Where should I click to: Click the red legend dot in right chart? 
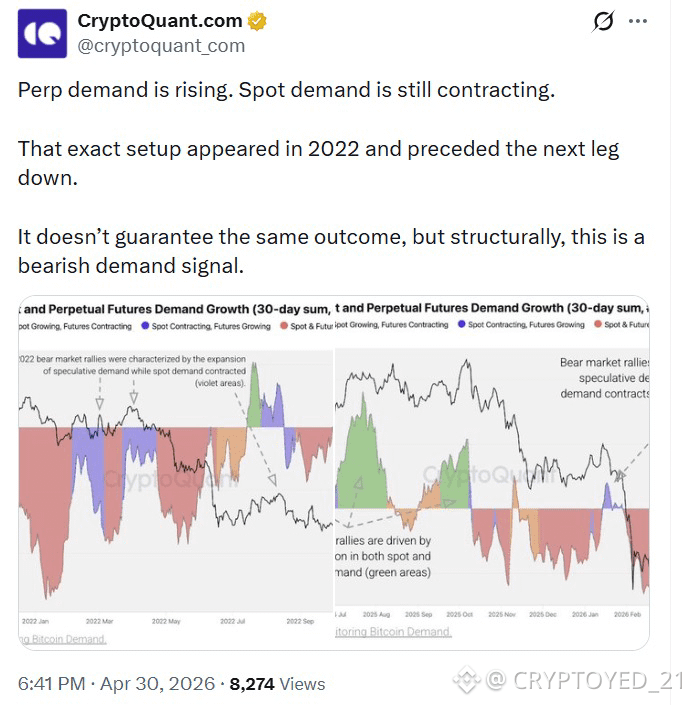tap(598, 324)
